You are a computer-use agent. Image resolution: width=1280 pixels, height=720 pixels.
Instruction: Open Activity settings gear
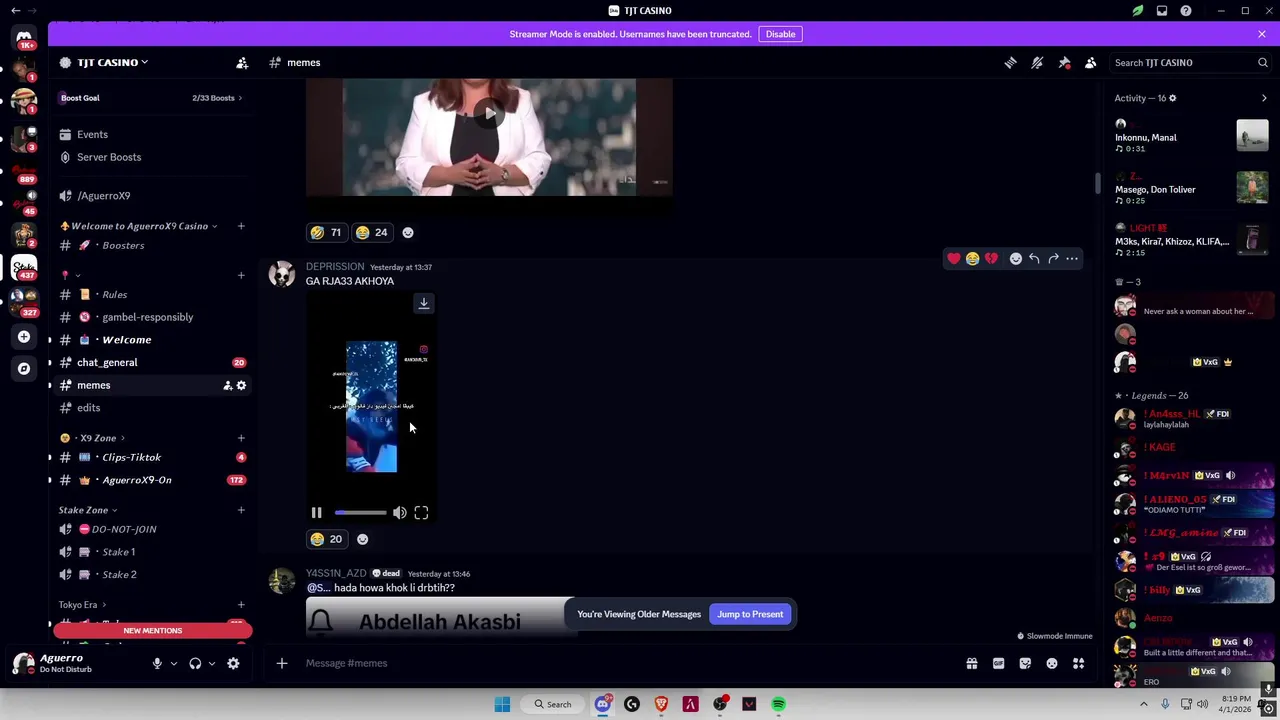(1172, 98)
